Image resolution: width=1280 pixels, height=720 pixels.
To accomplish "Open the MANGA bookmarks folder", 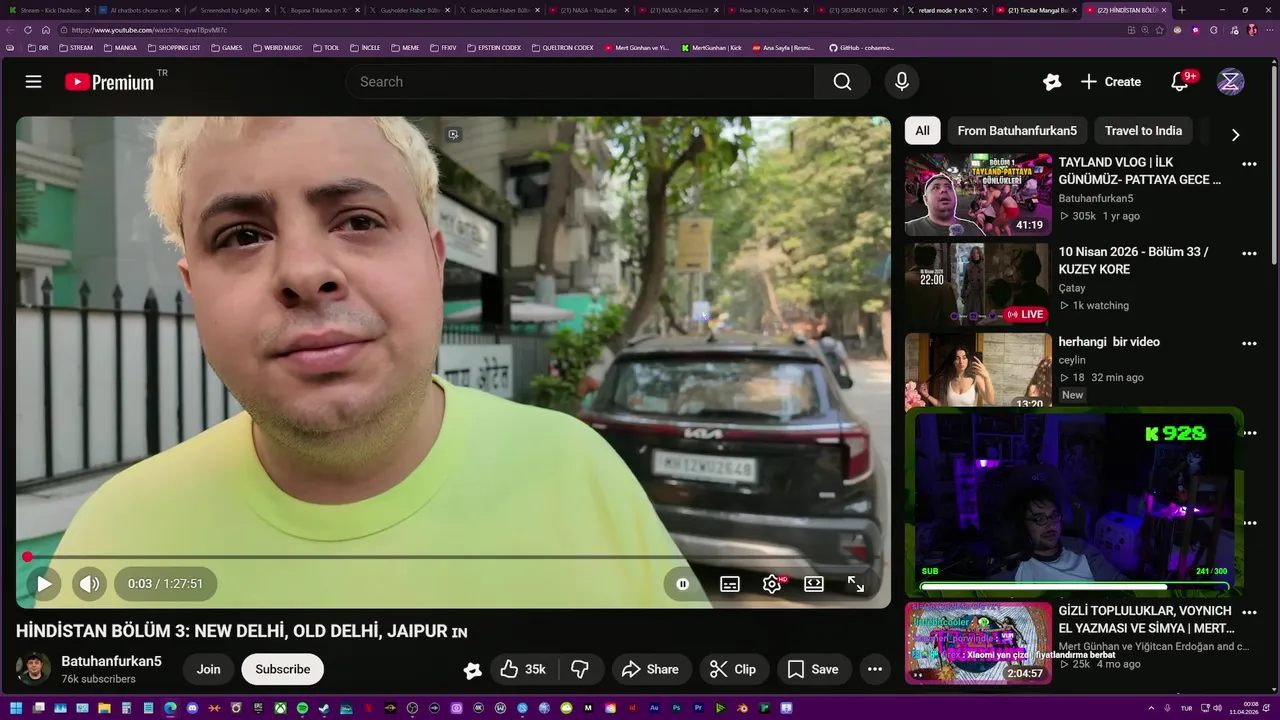I will tap(120, 48).
